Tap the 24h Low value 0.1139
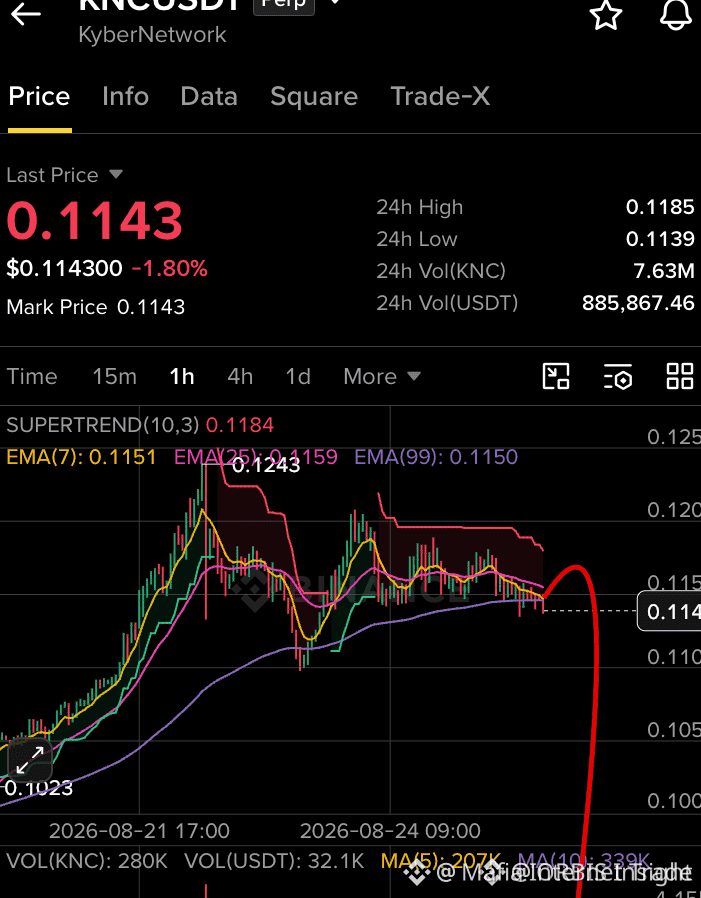 coord(660,238)
